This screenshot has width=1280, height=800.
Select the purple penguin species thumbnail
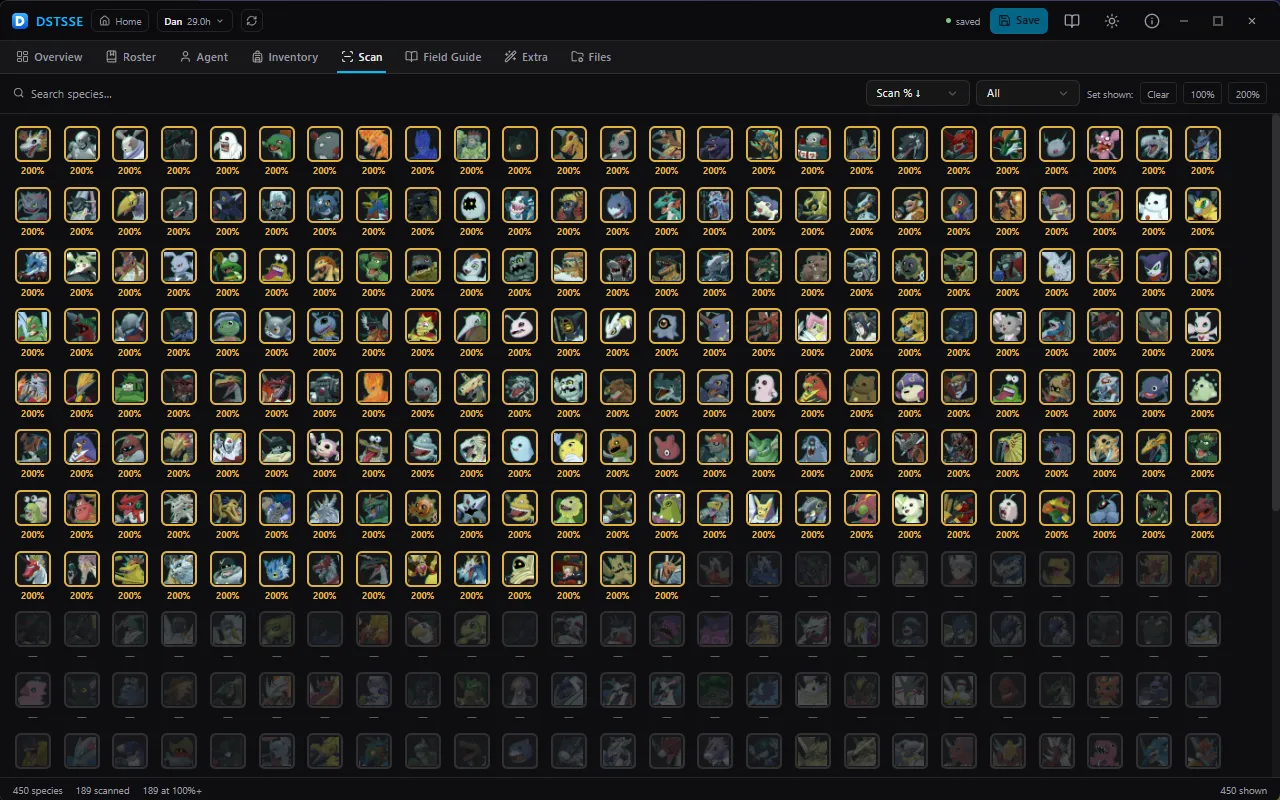(81, 448)
